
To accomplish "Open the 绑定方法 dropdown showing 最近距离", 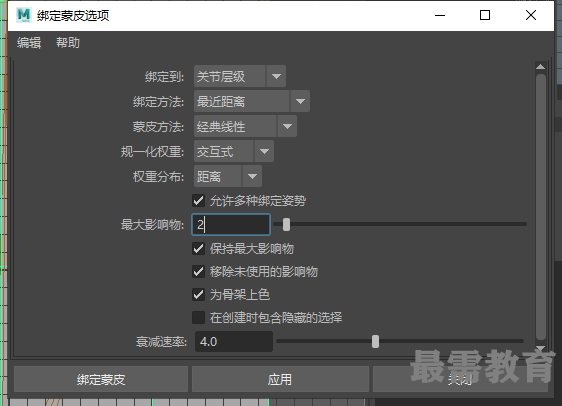I will click(x=252, y=101).
